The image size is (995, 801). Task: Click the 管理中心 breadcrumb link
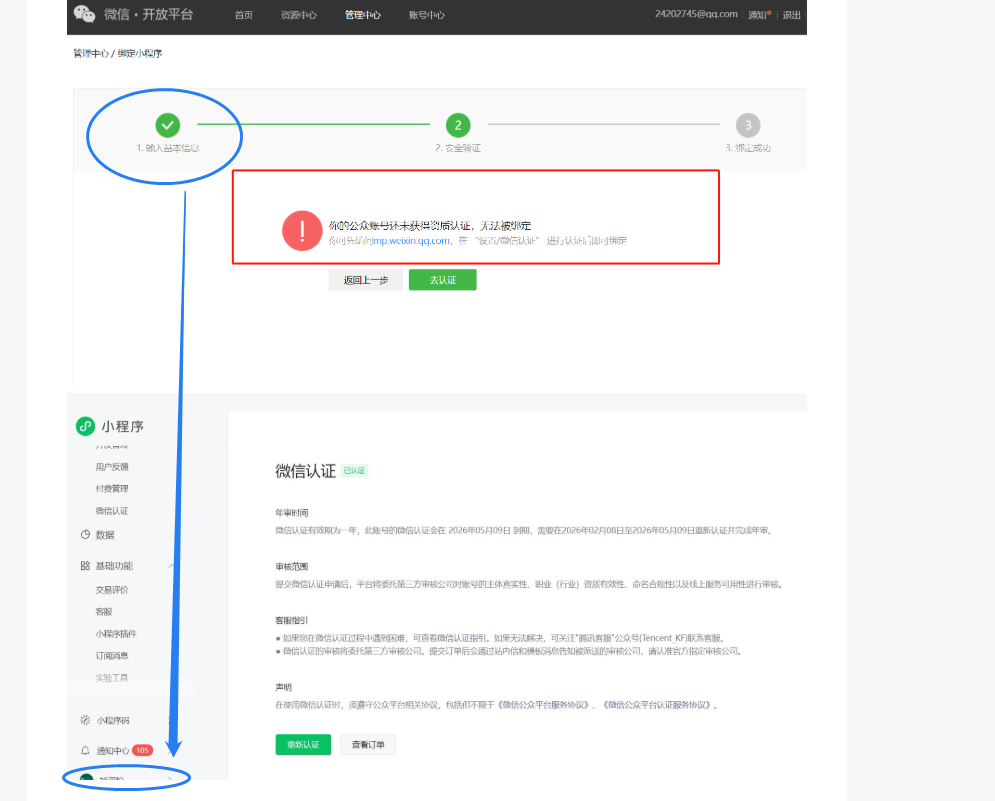[91, 53]
